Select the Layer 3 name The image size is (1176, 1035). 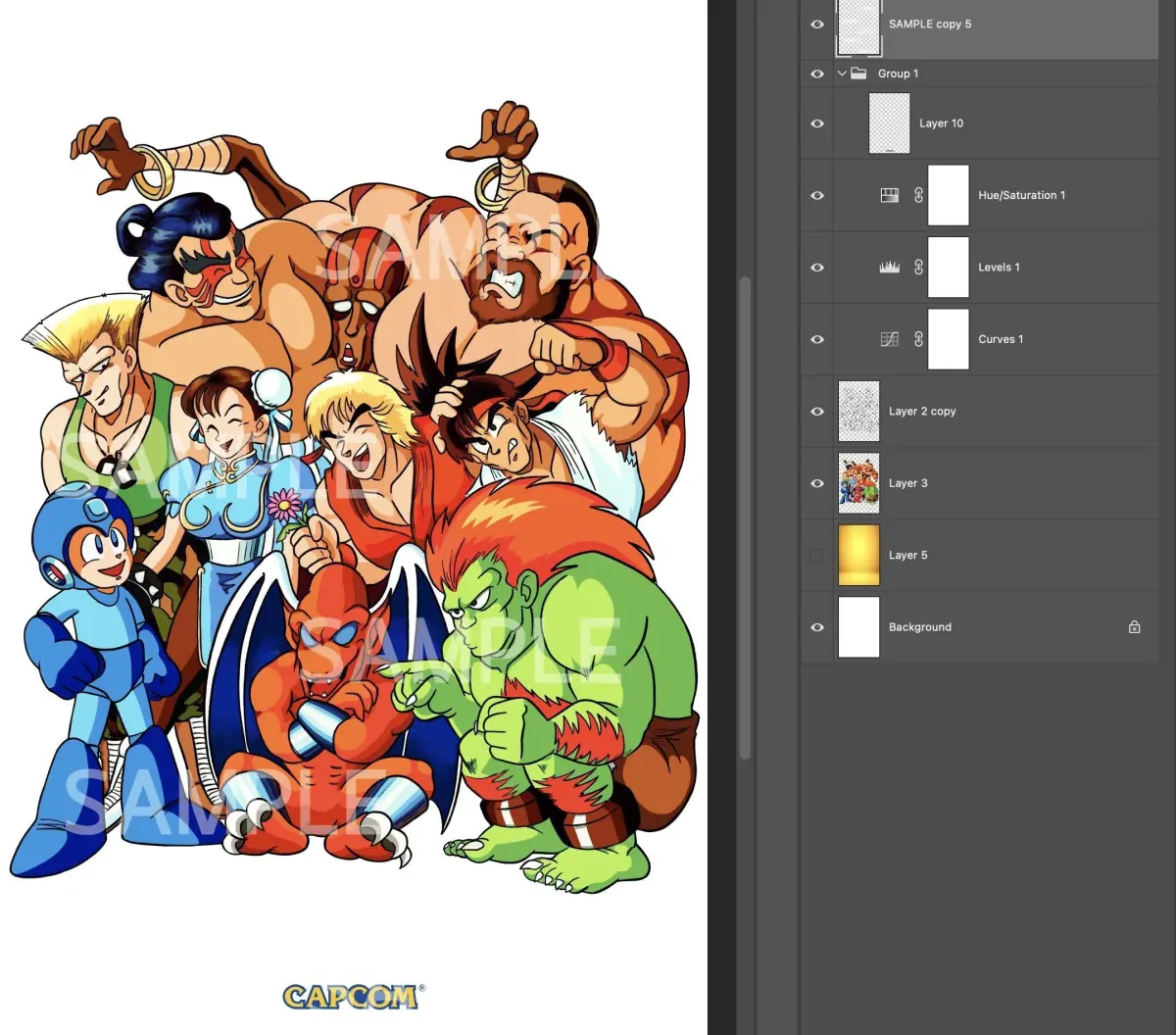907,483
